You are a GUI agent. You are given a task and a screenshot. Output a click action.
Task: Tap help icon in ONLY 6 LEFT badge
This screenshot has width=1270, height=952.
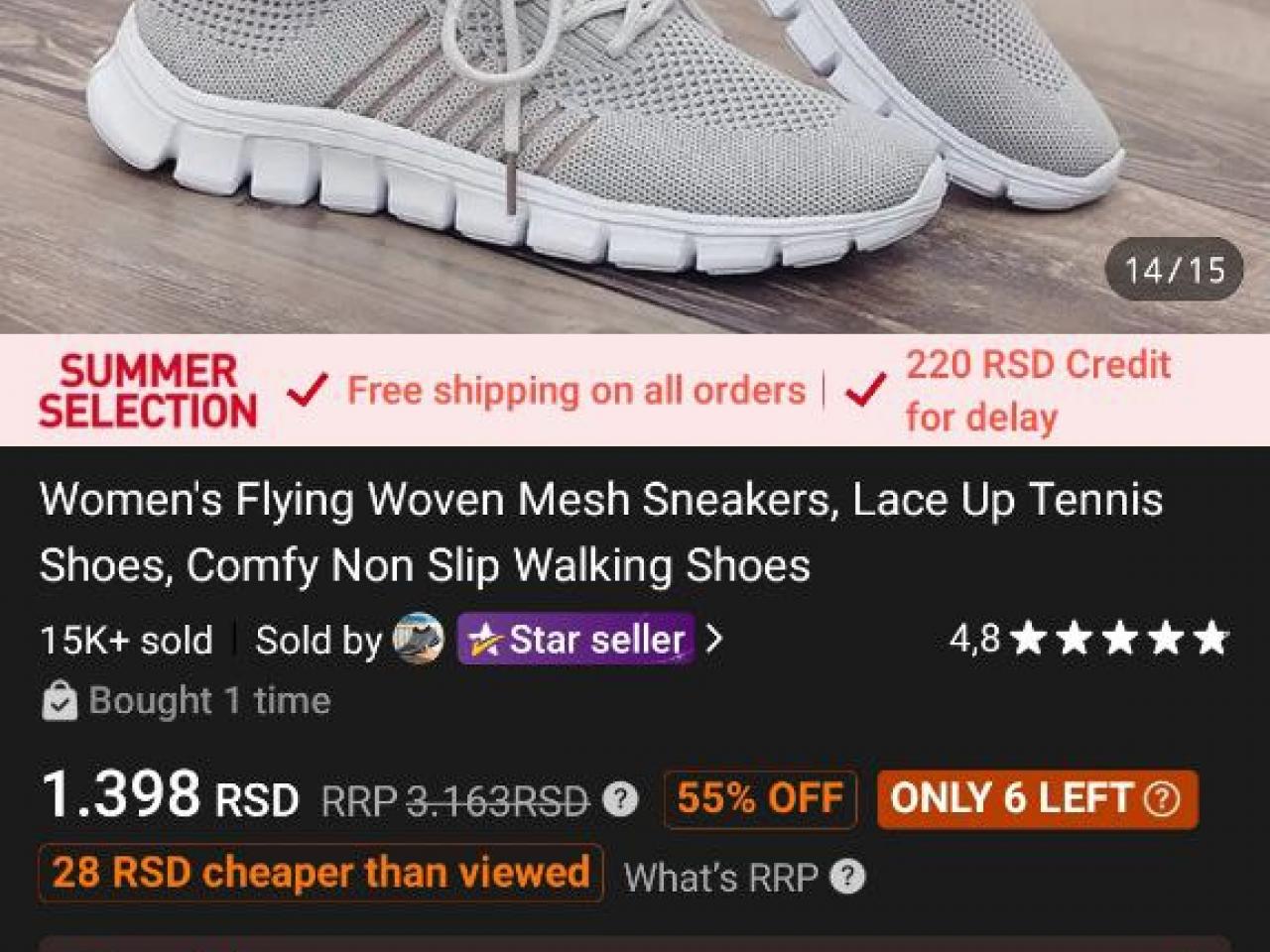click(1162, 799)
